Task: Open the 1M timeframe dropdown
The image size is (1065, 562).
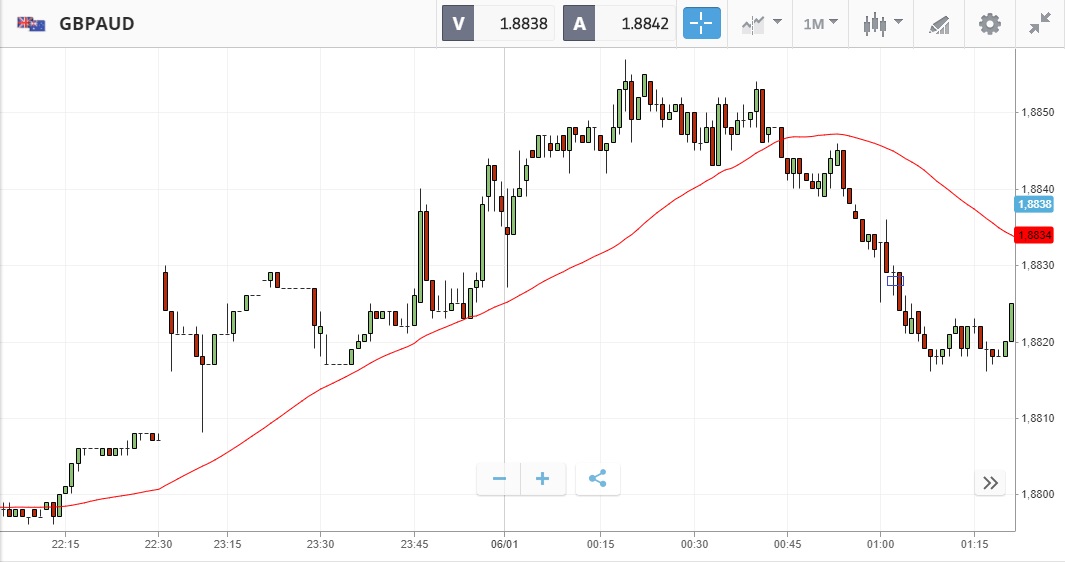Action: (x=820, y=23)
